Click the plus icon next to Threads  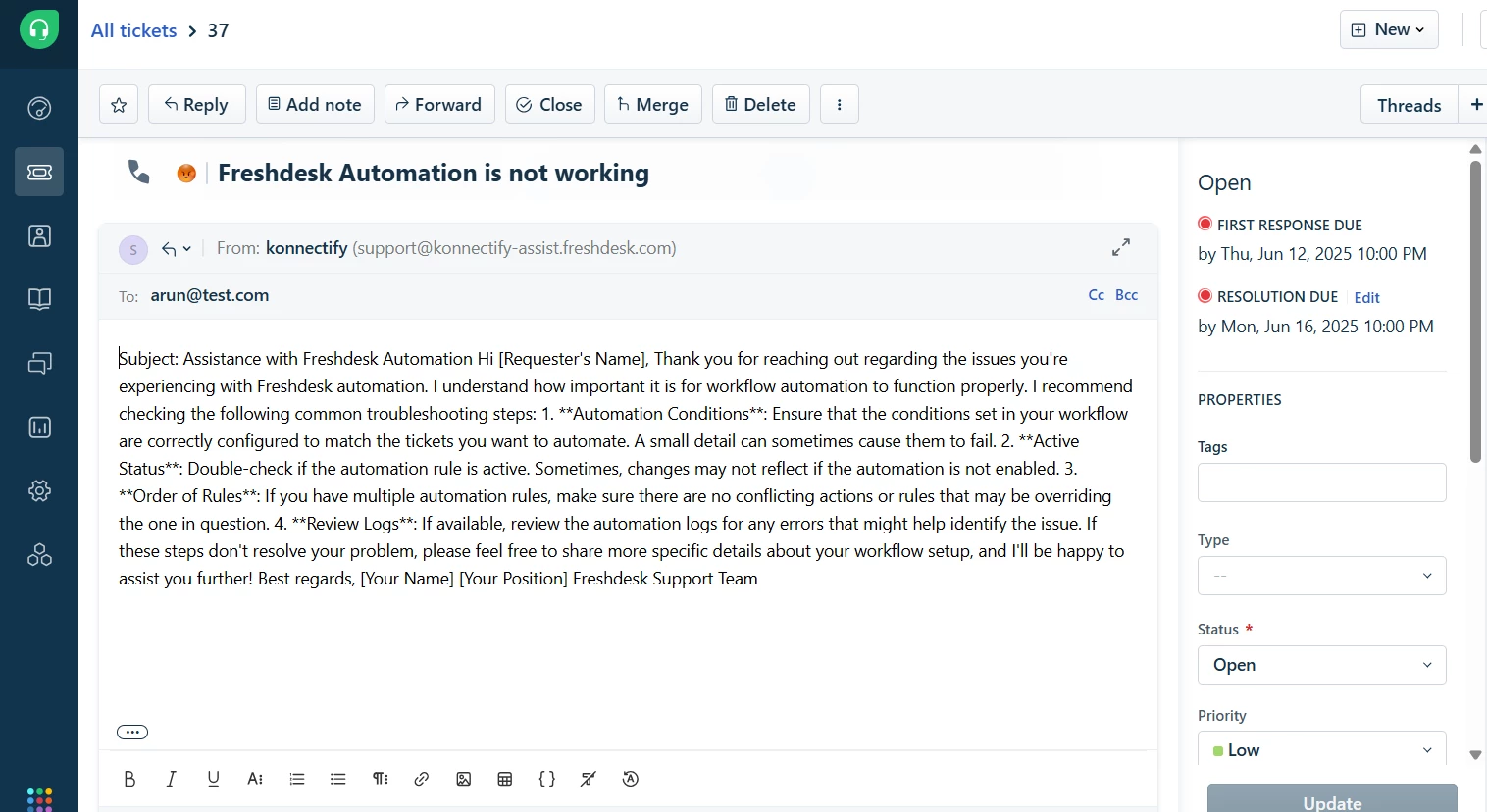1475,104
